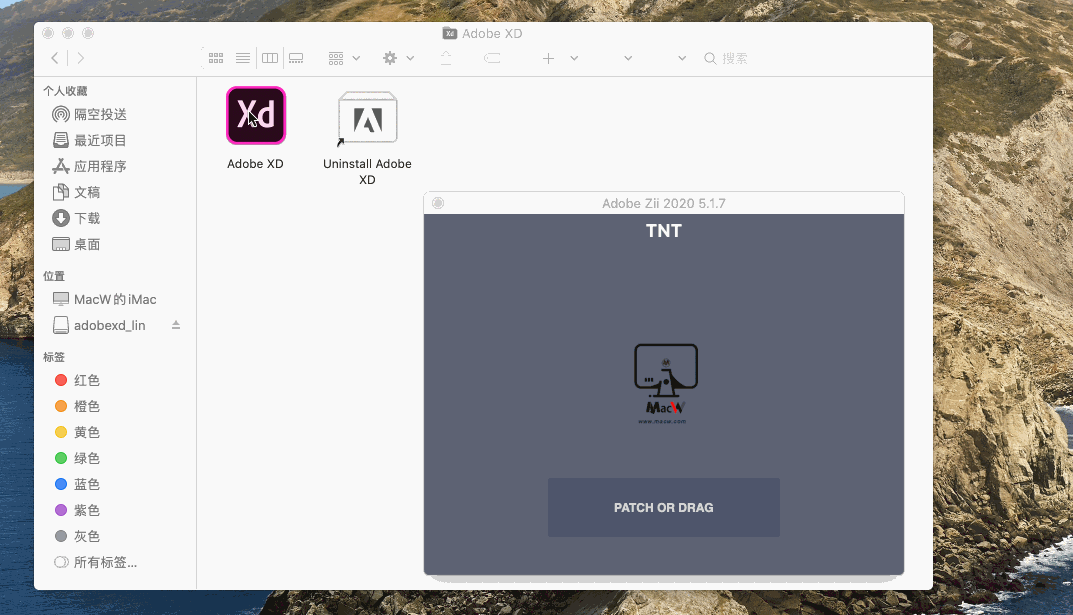Open the group-by arrangement menu
The height and width of the screenshot is (615, 1073).
pos(344,58)
